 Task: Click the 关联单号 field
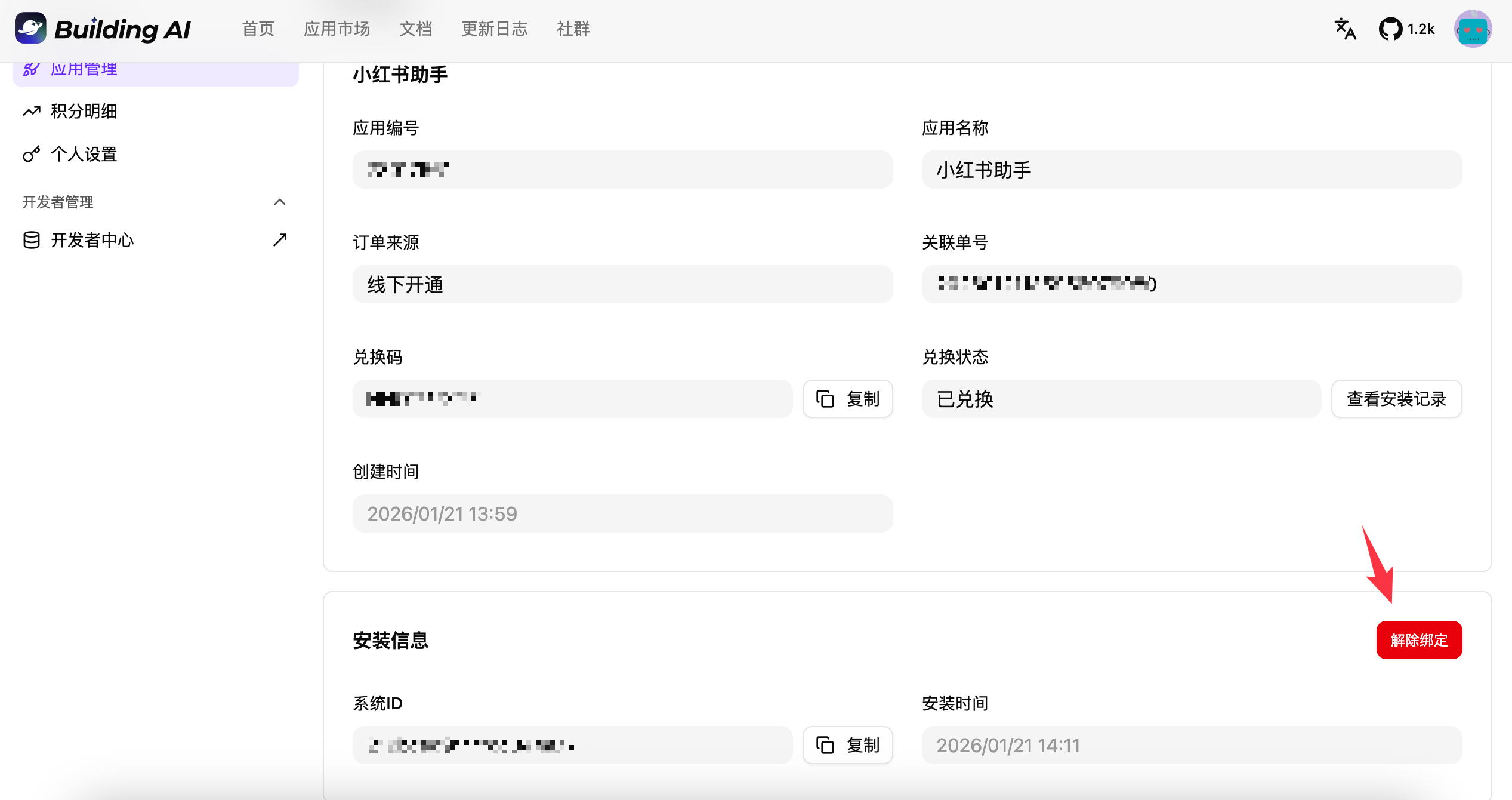(x=1192, y=284)
